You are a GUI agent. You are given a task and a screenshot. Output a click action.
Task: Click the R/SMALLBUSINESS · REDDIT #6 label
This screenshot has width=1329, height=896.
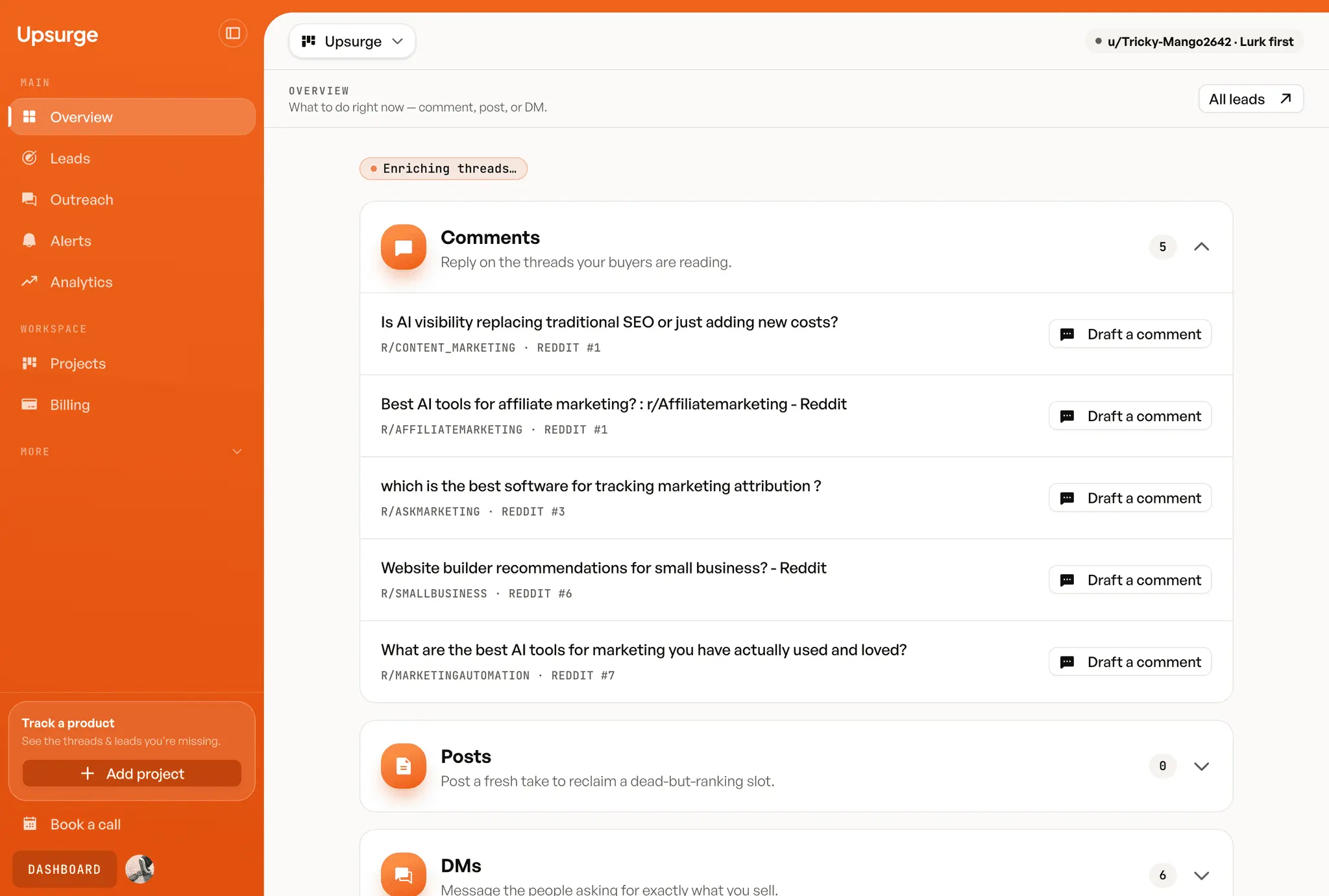click(x=476, y=594)
